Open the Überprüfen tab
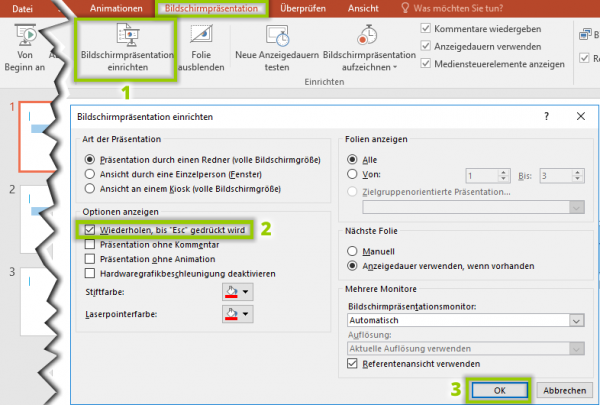The image size is (600, 405). point(303,8)
